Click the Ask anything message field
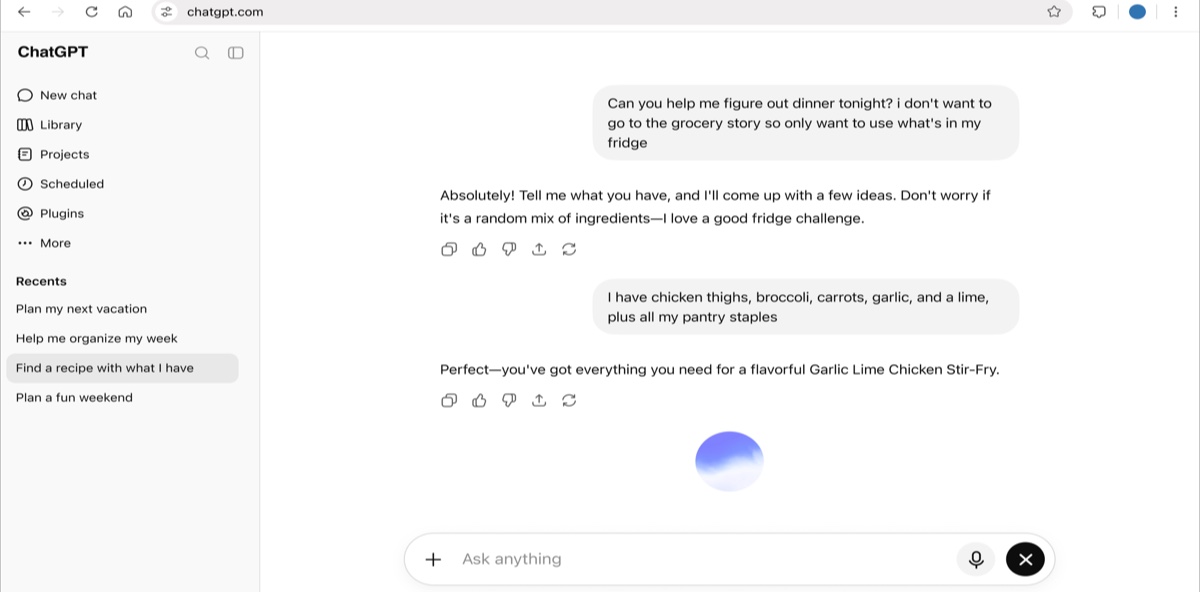The image size is (1200, 592). [700, 559]
